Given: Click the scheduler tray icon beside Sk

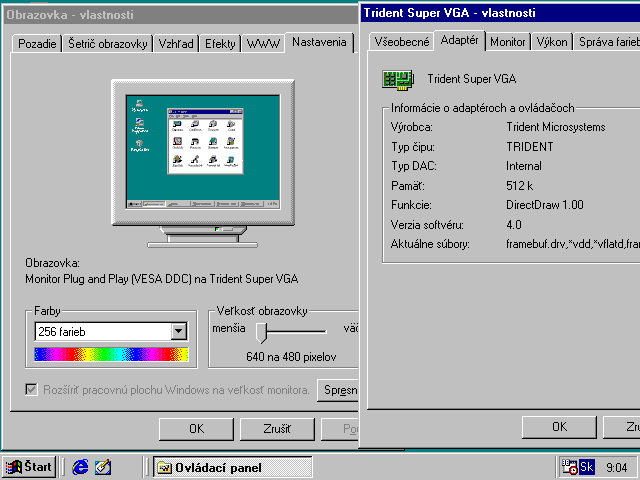Looking at the screenshot, I should point(570,467).
